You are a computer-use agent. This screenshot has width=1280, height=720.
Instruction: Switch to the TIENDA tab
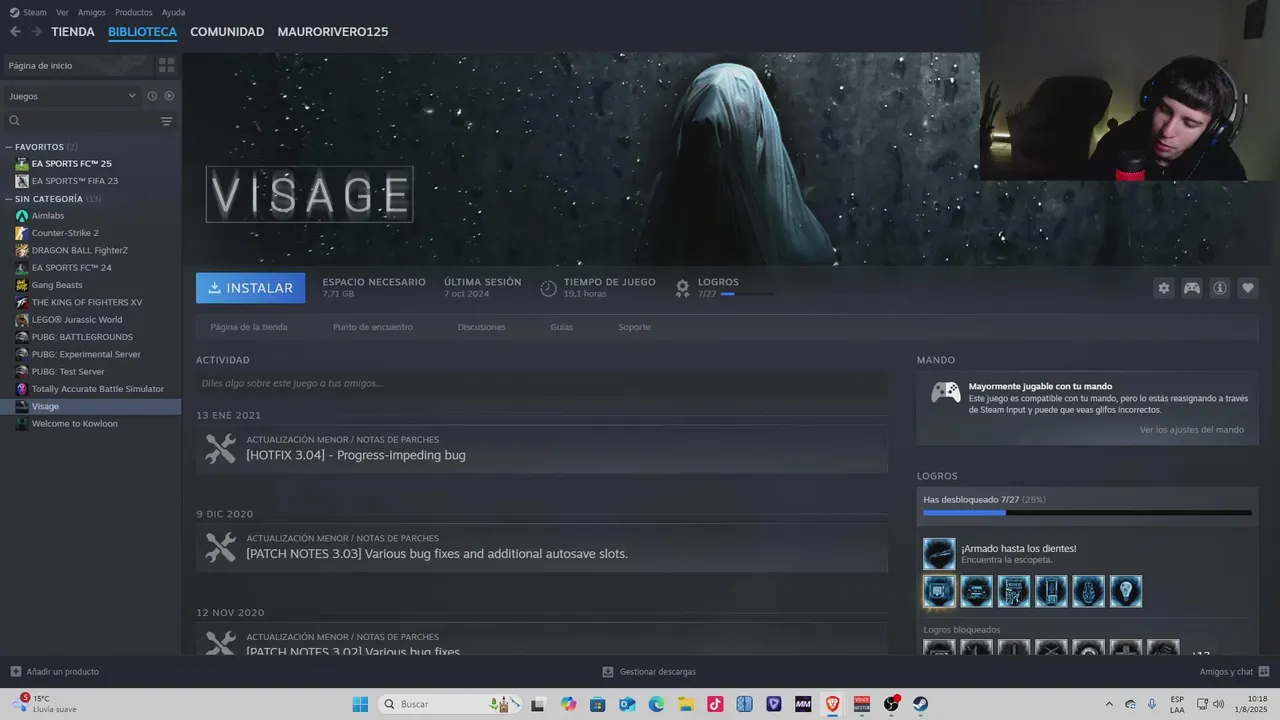pos(73,32)
